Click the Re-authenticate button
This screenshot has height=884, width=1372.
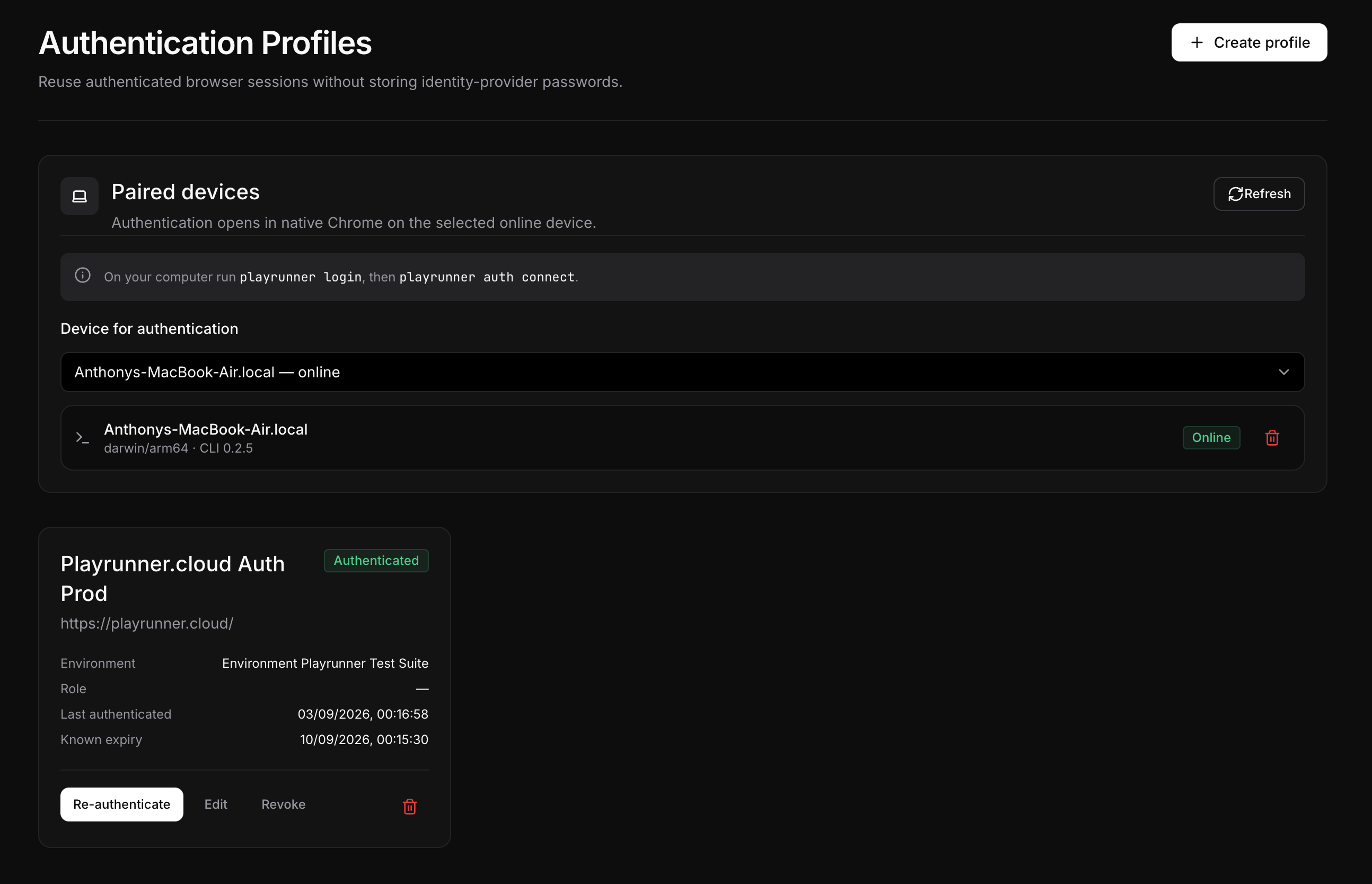pyautogui.click(x=122, y=804)
